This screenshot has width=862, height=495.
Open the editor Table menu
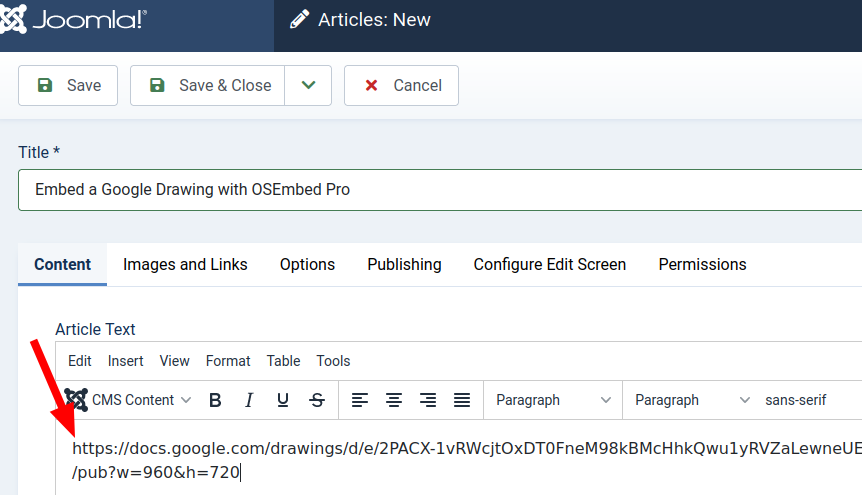pos(284,361)
